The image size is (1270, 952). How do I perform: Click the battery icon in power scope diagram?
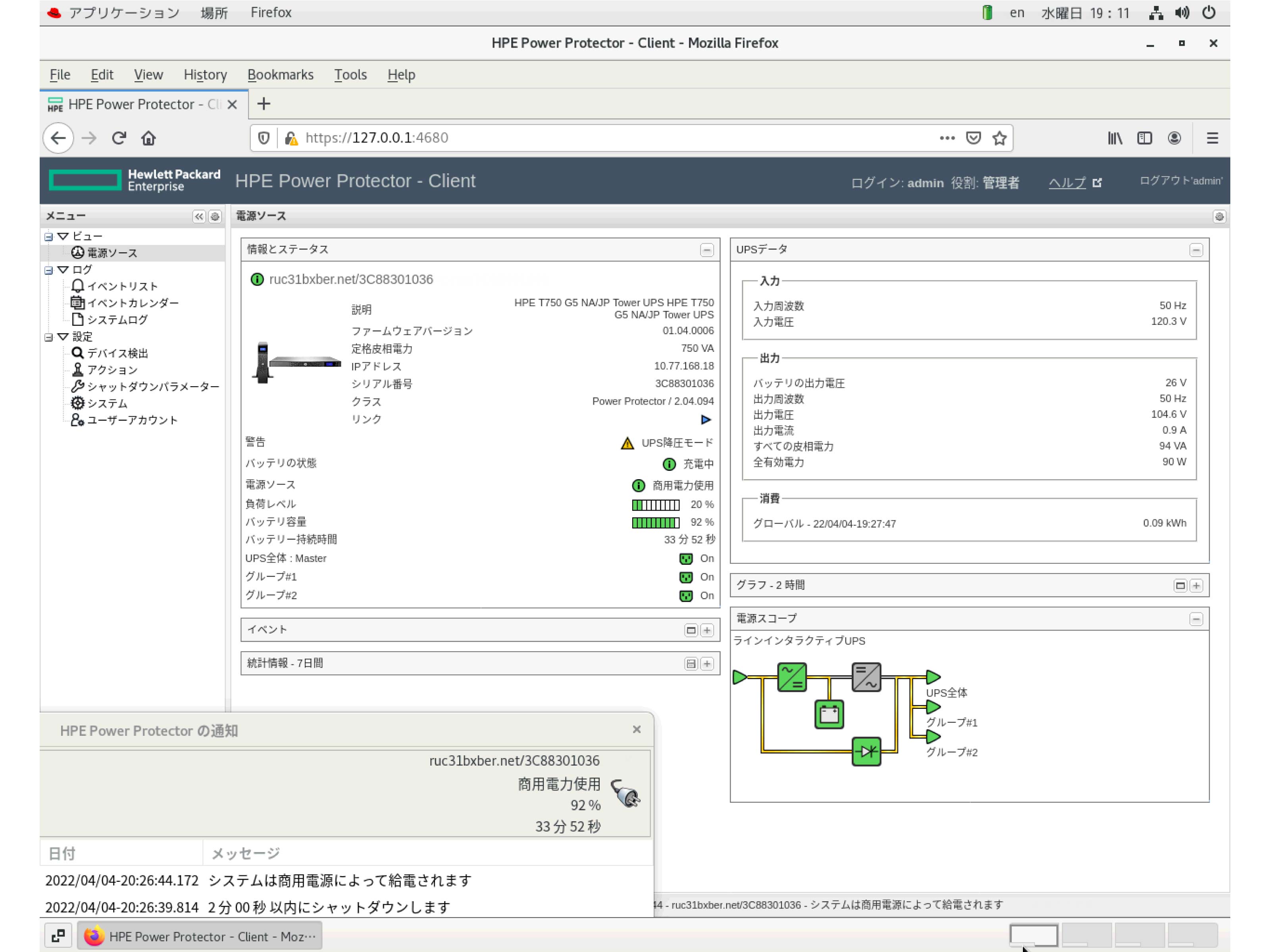tap(829, 714)
